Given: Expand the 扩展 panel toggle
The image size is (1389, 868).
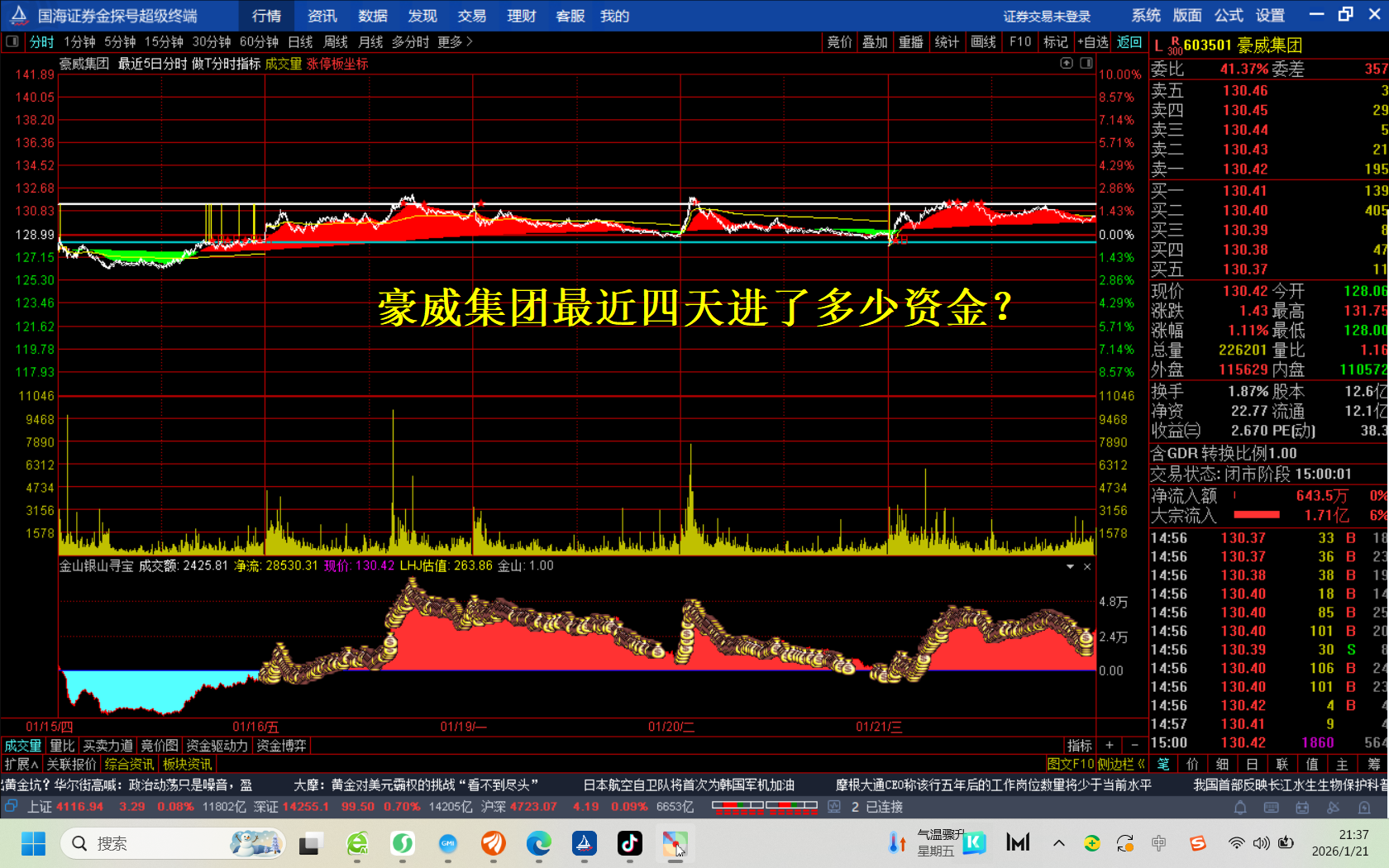Looking at the screenshot, I should coord(21,764).
